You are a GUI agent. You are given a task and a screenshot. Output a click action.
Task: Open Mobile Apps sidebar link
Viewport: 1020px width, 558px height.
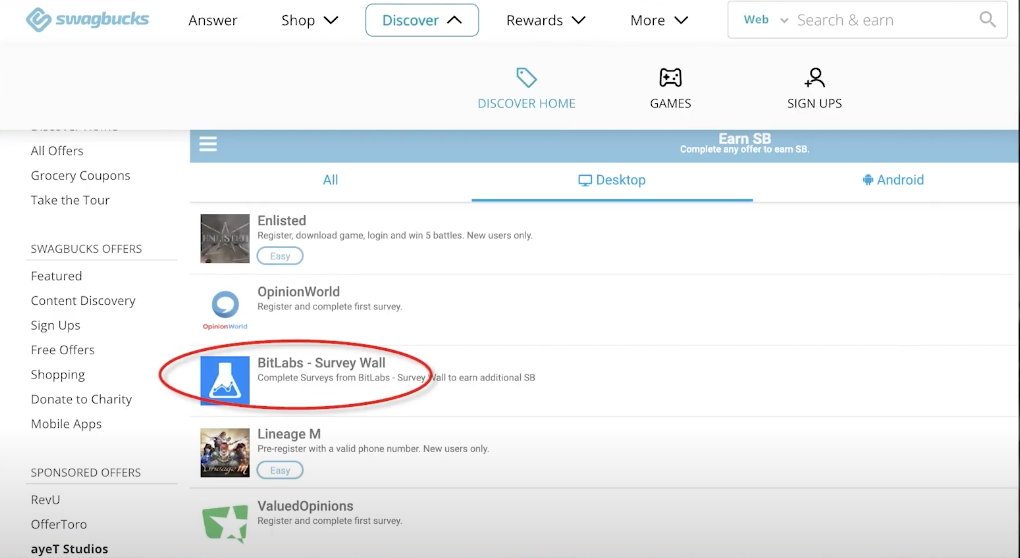[x=66, y=424]
